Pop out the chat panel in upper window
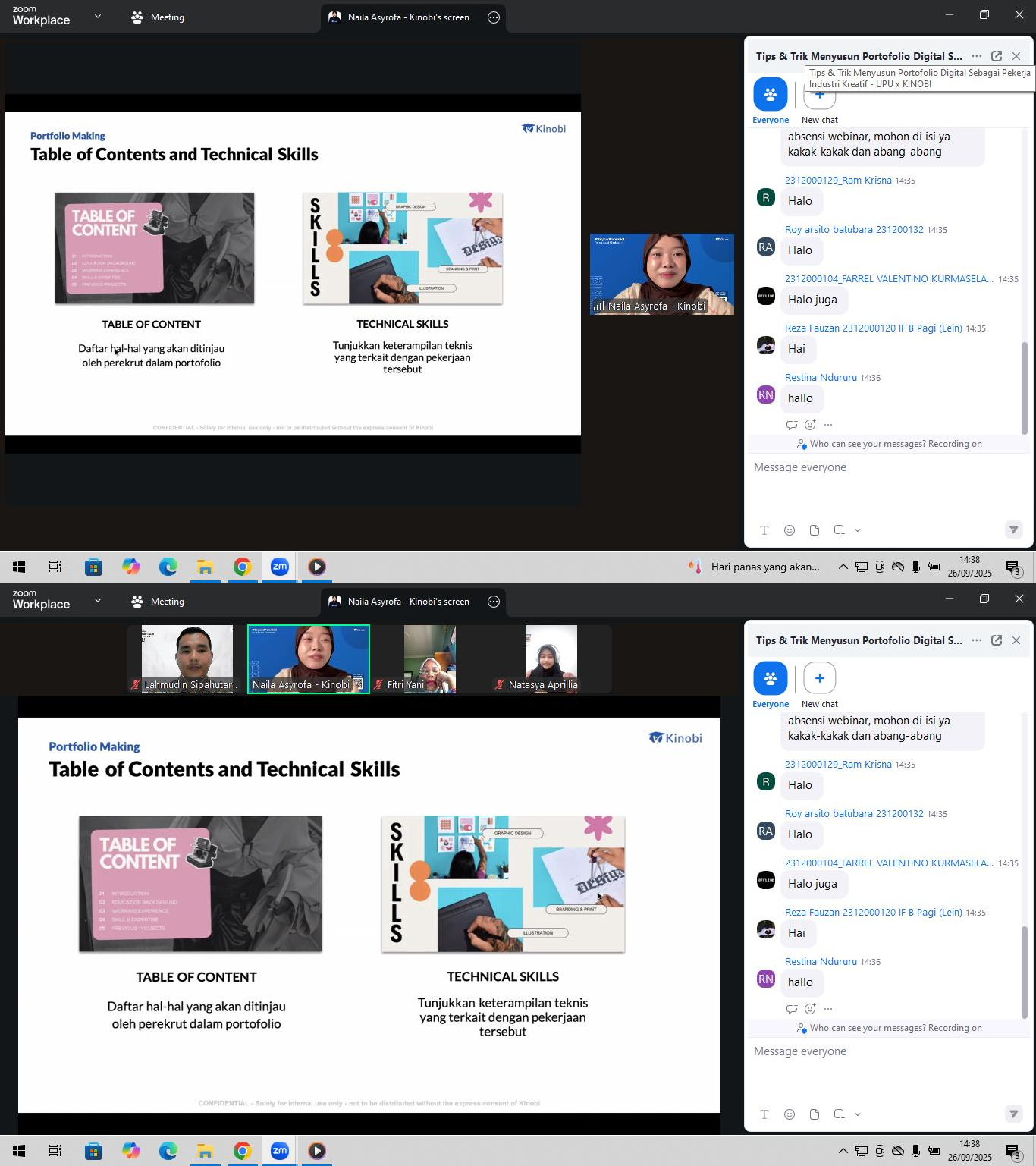The height and width of the screenshot is (1166, 1036). pyautogui.click(x=997, y=56)
